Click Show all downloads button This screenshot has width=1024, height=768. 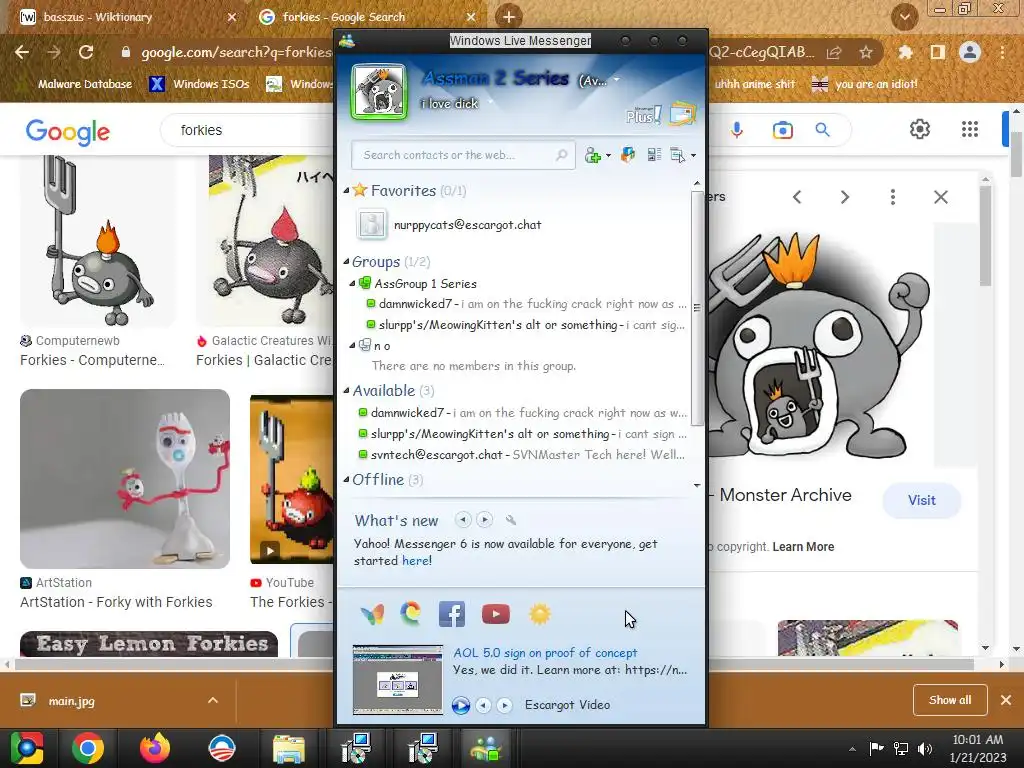point(950,700)
